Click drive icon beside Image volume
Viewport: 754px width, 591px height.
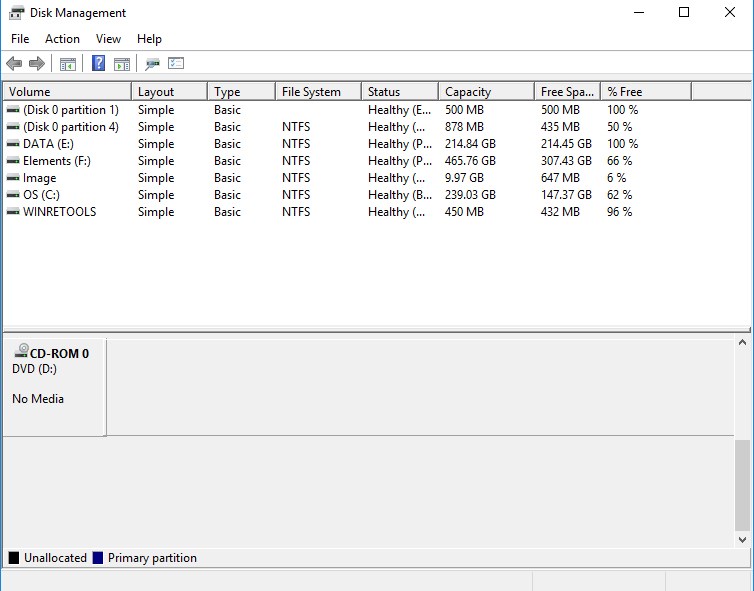tap(13, 178)
